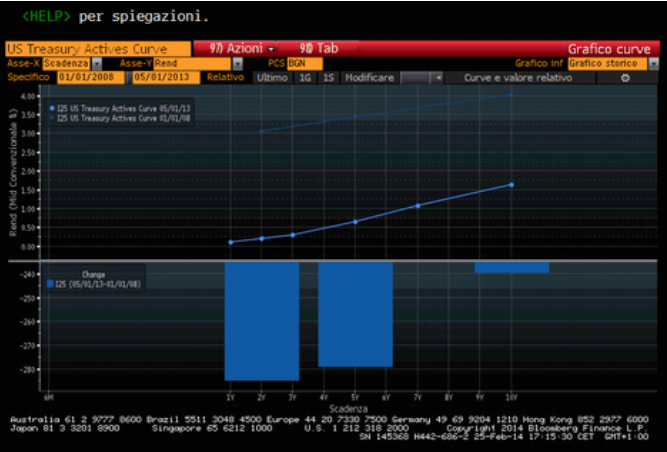
Task: Click the small arrow next to Modificare
Action: click(x=438, y=78)
